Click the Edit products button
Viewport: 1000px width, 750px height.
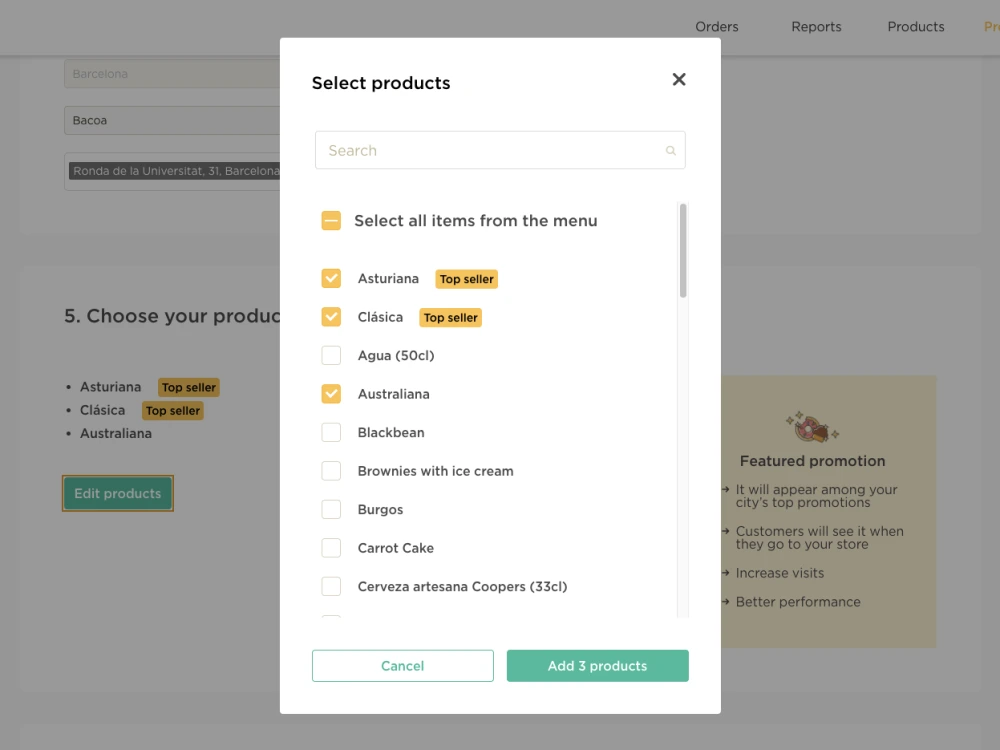click(117, 493)
